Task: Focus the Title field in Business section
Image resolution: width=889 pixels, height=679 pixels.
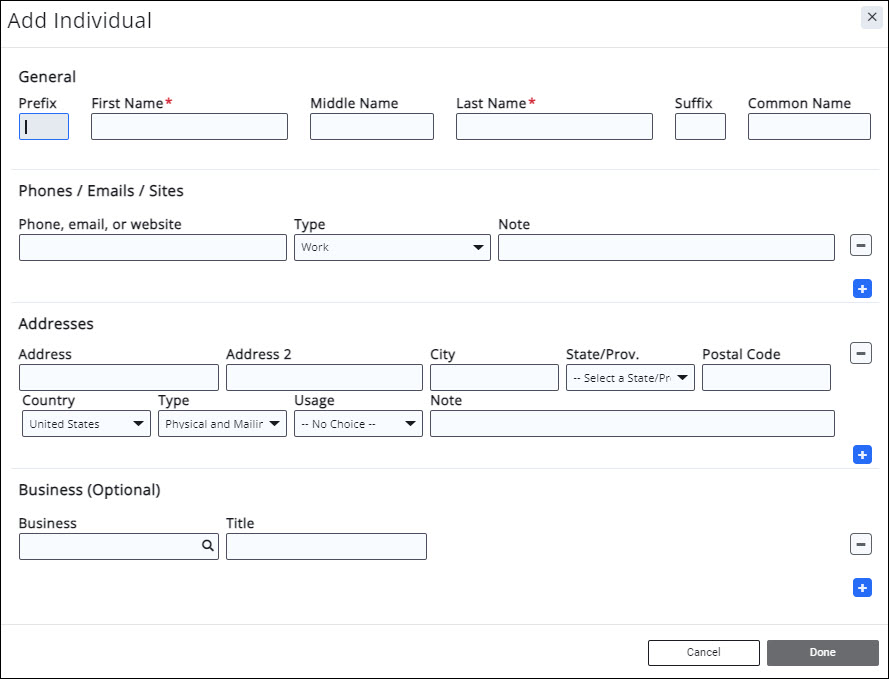Action: pyautogui.click(x=326, y=547)
